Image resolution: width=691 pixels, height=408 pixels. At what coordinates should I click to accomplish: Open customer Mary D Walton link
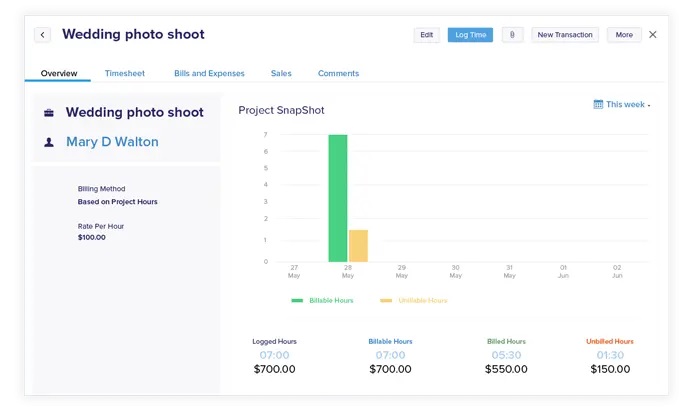(x=112, y=142)
